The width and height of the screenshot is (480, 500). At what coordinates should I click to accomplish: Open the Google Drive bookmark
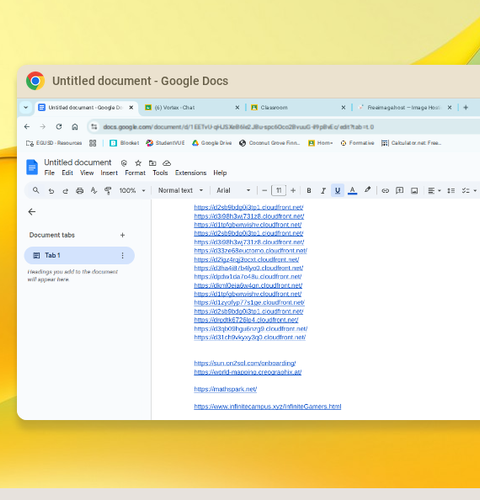coord(212,143)
